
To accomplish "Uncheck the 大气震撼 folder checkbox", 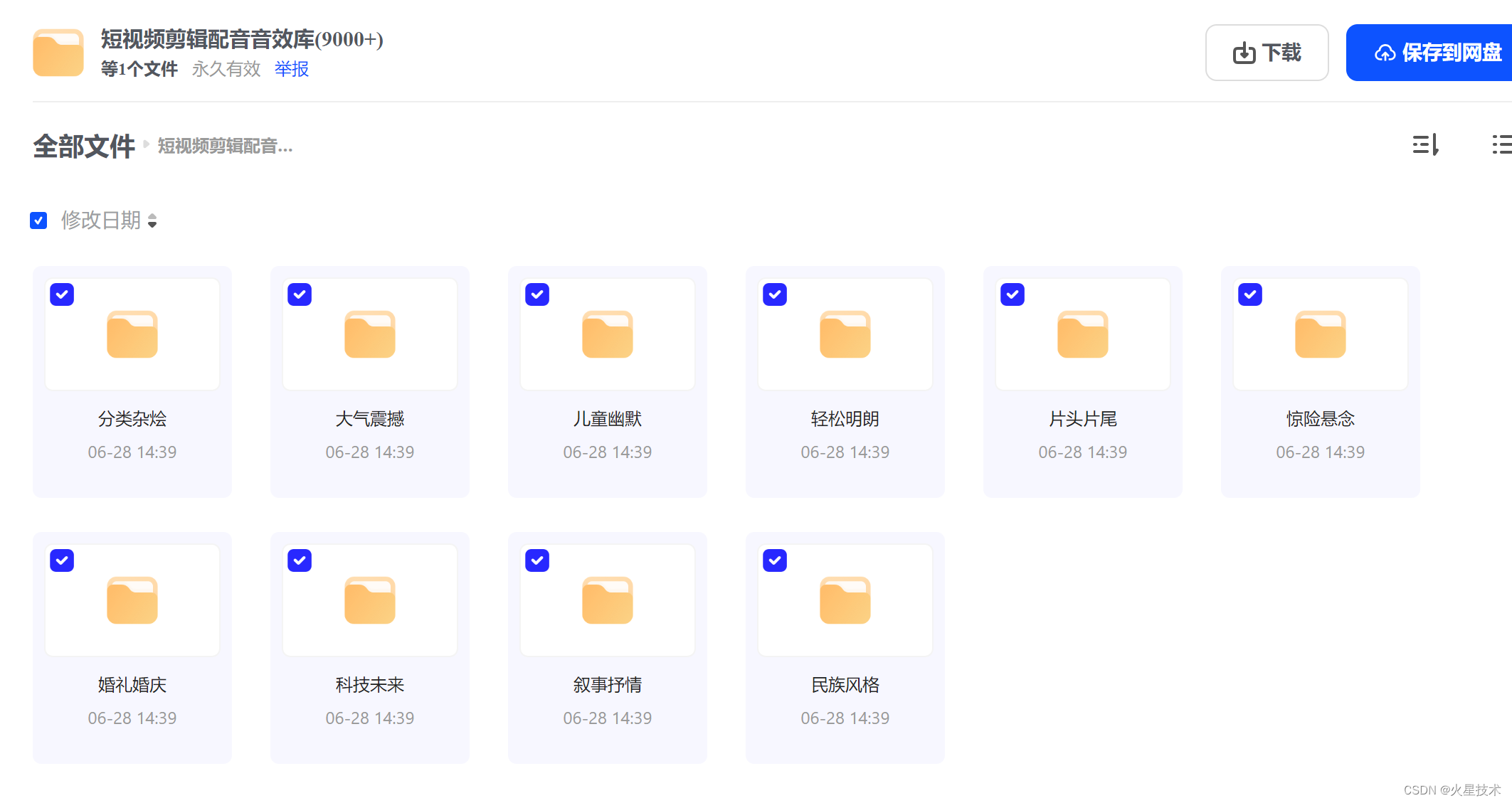I will pyautogui.click(x=300, y=294).
